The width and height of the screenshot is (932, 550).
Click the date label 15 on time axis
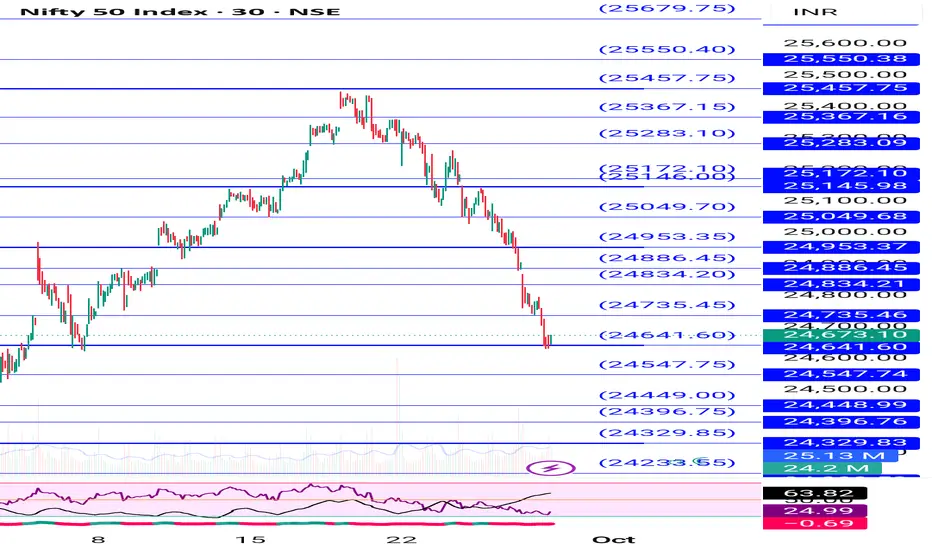click(x=250, y=540)
